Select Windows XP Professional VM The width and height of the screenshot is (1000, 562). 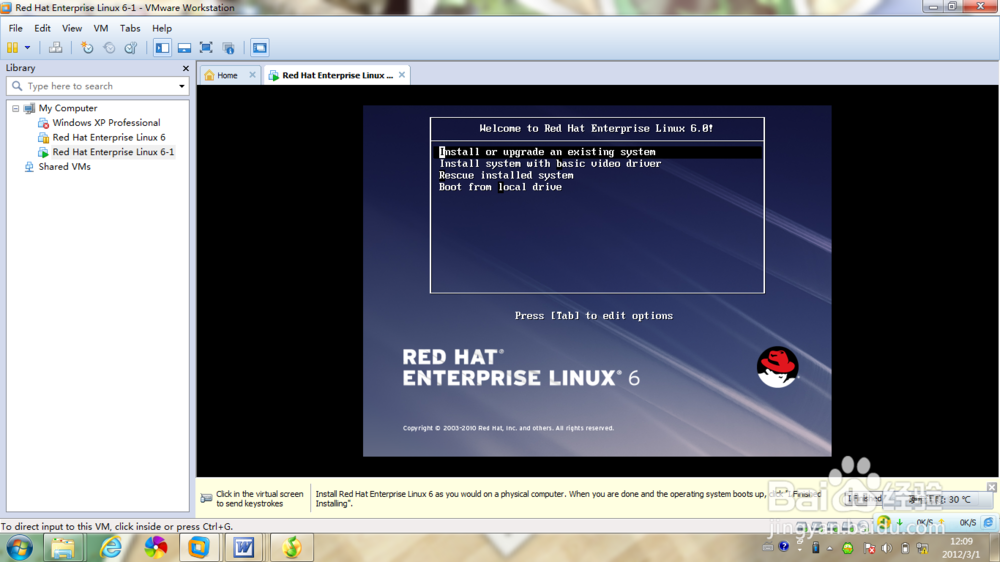tap(106, 122)
